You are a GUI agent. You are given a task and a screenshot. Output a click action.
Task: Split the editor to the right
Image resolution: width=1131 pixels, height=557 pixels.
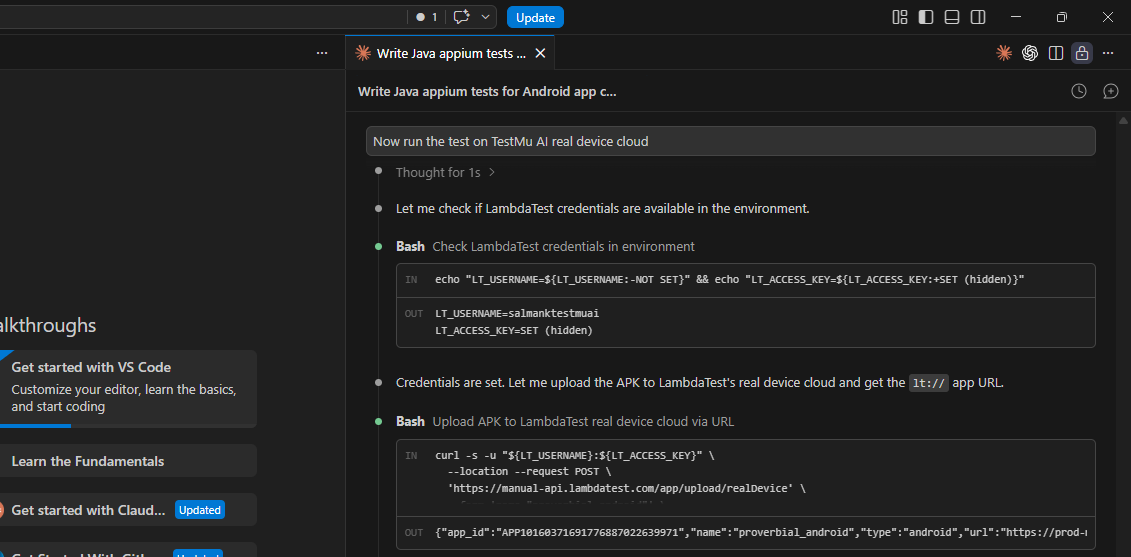pos(1056,53)
